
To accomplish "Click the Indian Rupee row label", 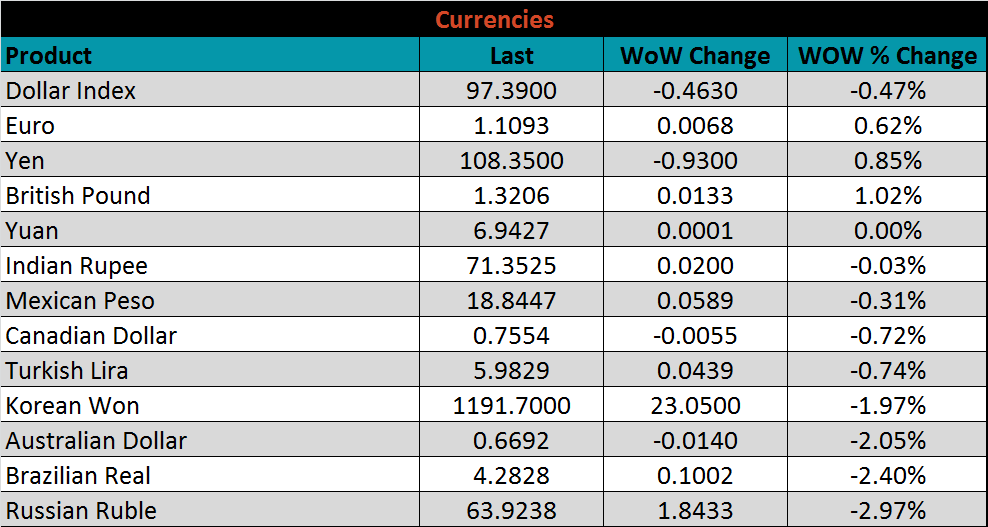I will click(x=77, y=266).
